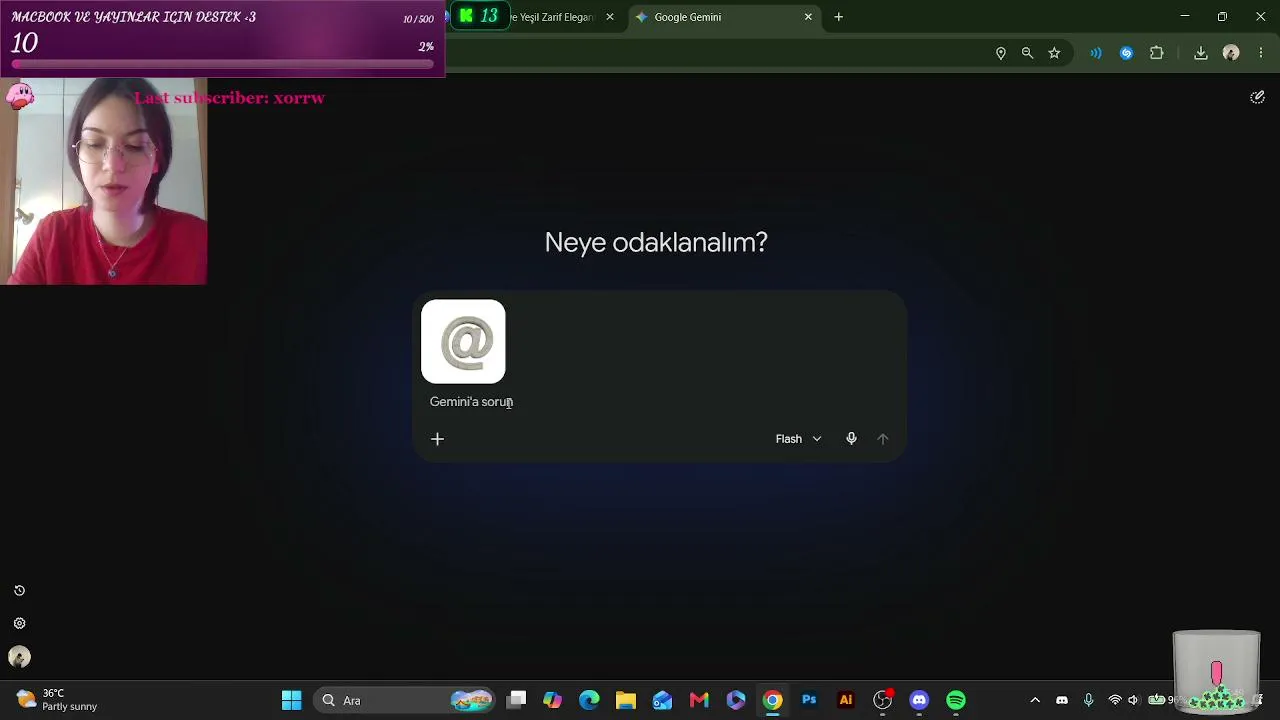The image size is (1280, 720).
Task: Click the support goal progress bar
Action: [223, 64]
